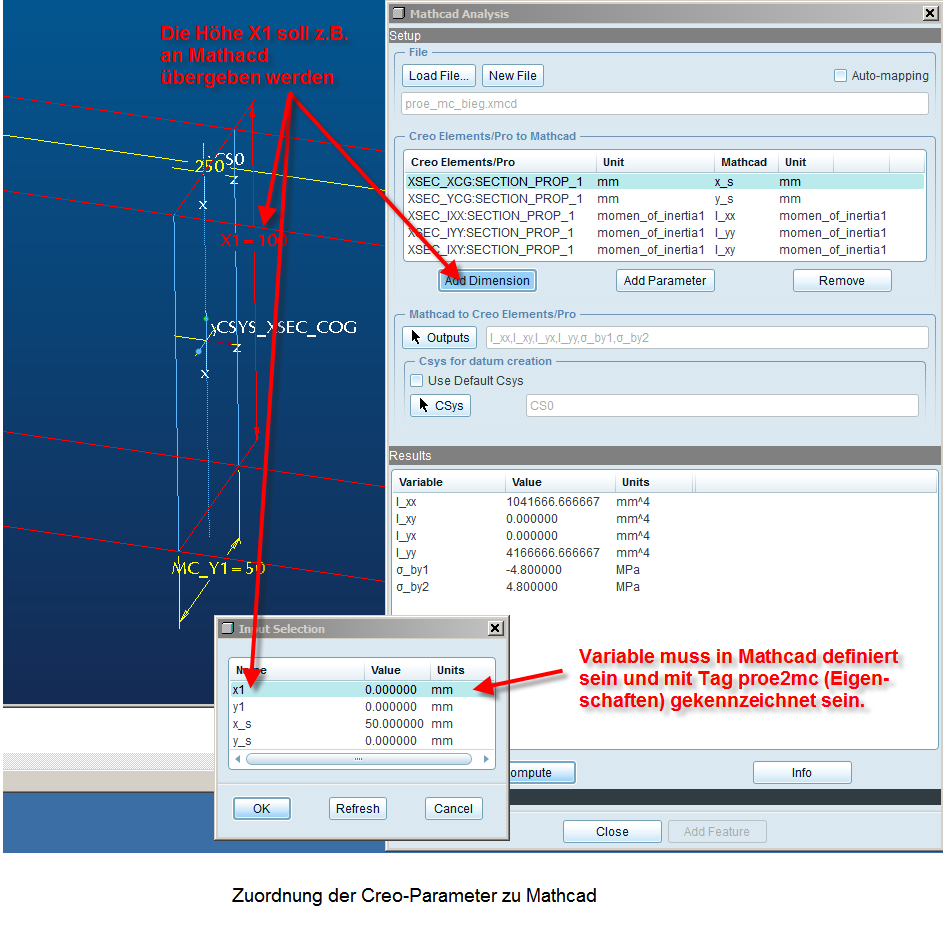Image resolution: width=943 pixels, height=933 pixels.
Task: Click the CS0 coordinate system field
Action: (722, 405)
